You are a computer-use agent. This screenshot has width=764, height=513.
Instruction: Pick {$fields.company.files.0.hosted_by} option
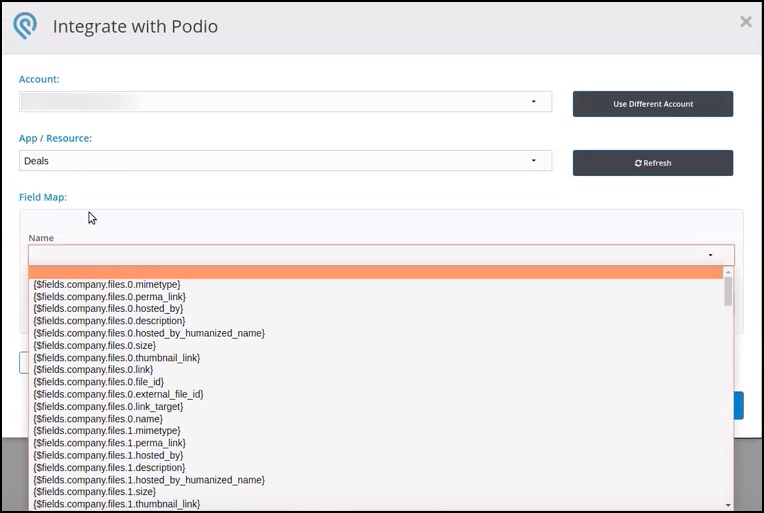pos(108,309)
